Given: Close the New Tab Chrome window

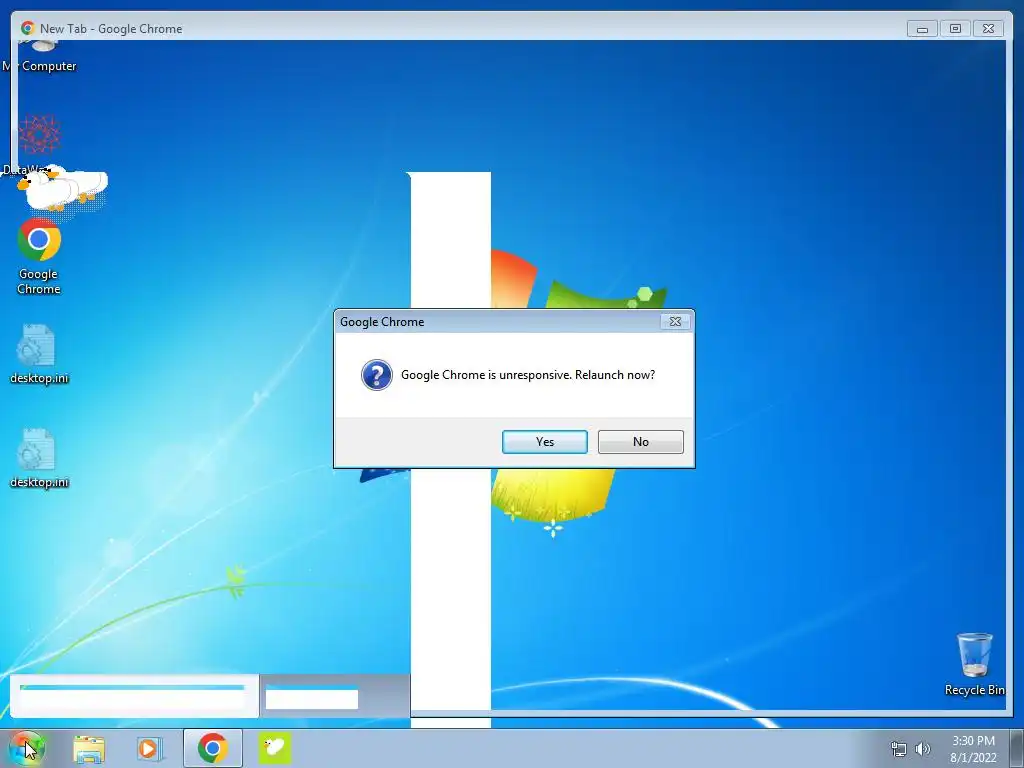Looking at the screenshot, I should click(x=989, y=29).
